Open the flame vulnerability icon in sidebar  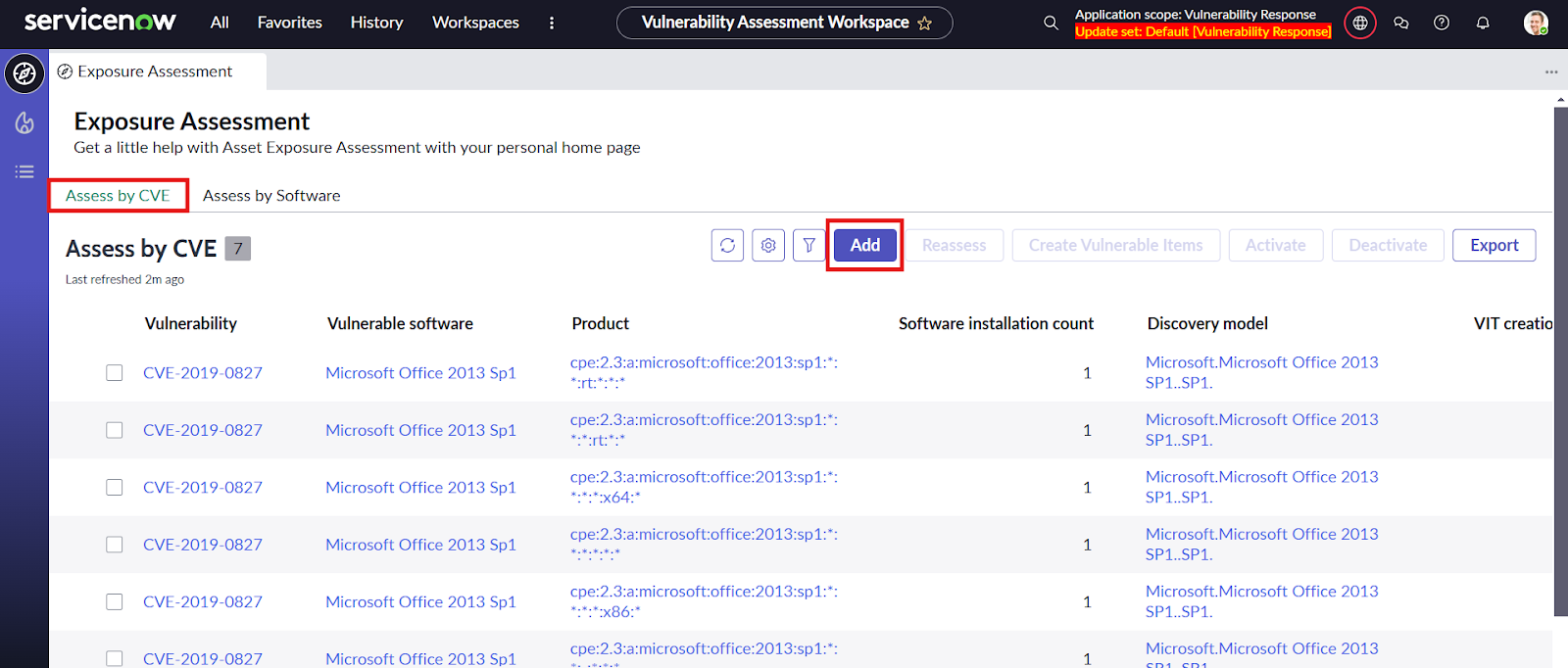[x=24, y=122]
